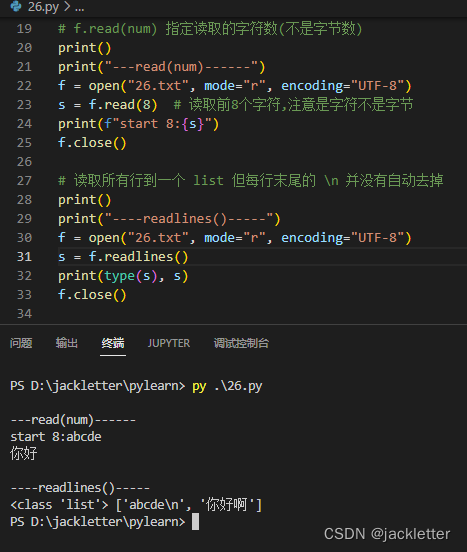Click the f.close() call on line 25
This screenshot has height=552, width=467.
click(92, 143)
